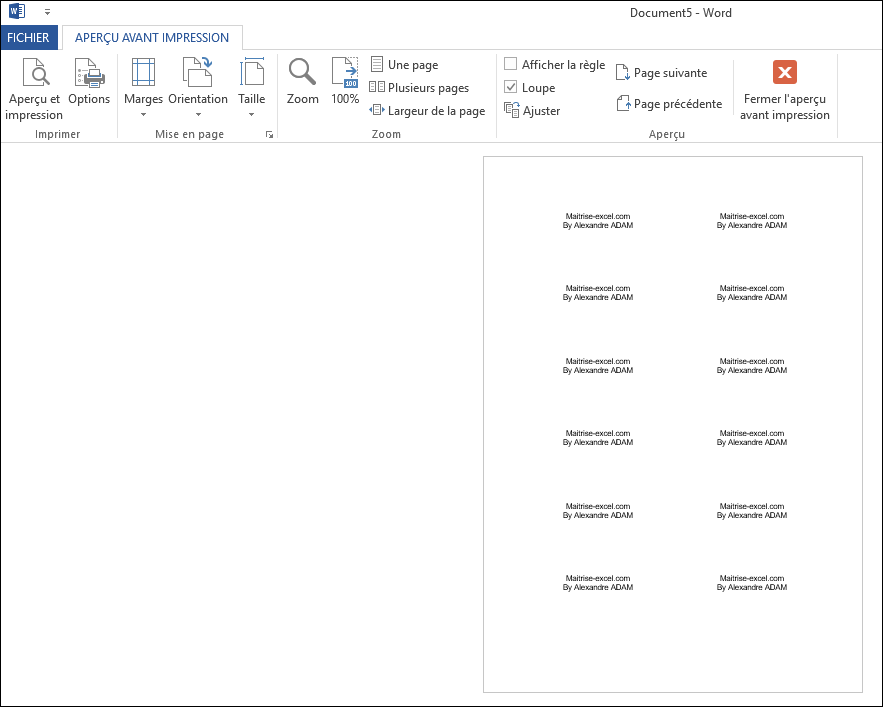Image resolution: width=883 pixels, height=707 pixels.
Task: Click the Orientation pages icon
Action: 197,72
